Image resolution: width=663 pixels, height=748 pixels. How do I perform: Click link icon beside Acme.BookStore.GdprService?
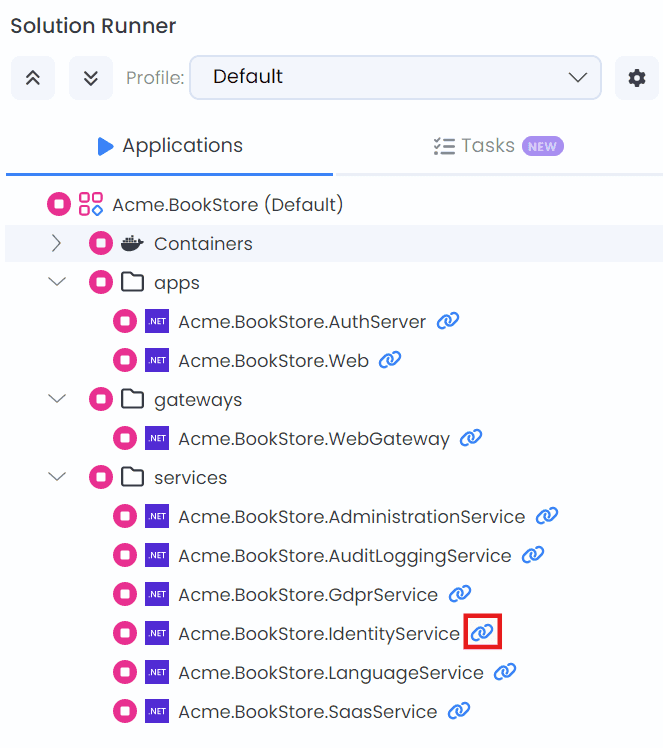[460, 594]
